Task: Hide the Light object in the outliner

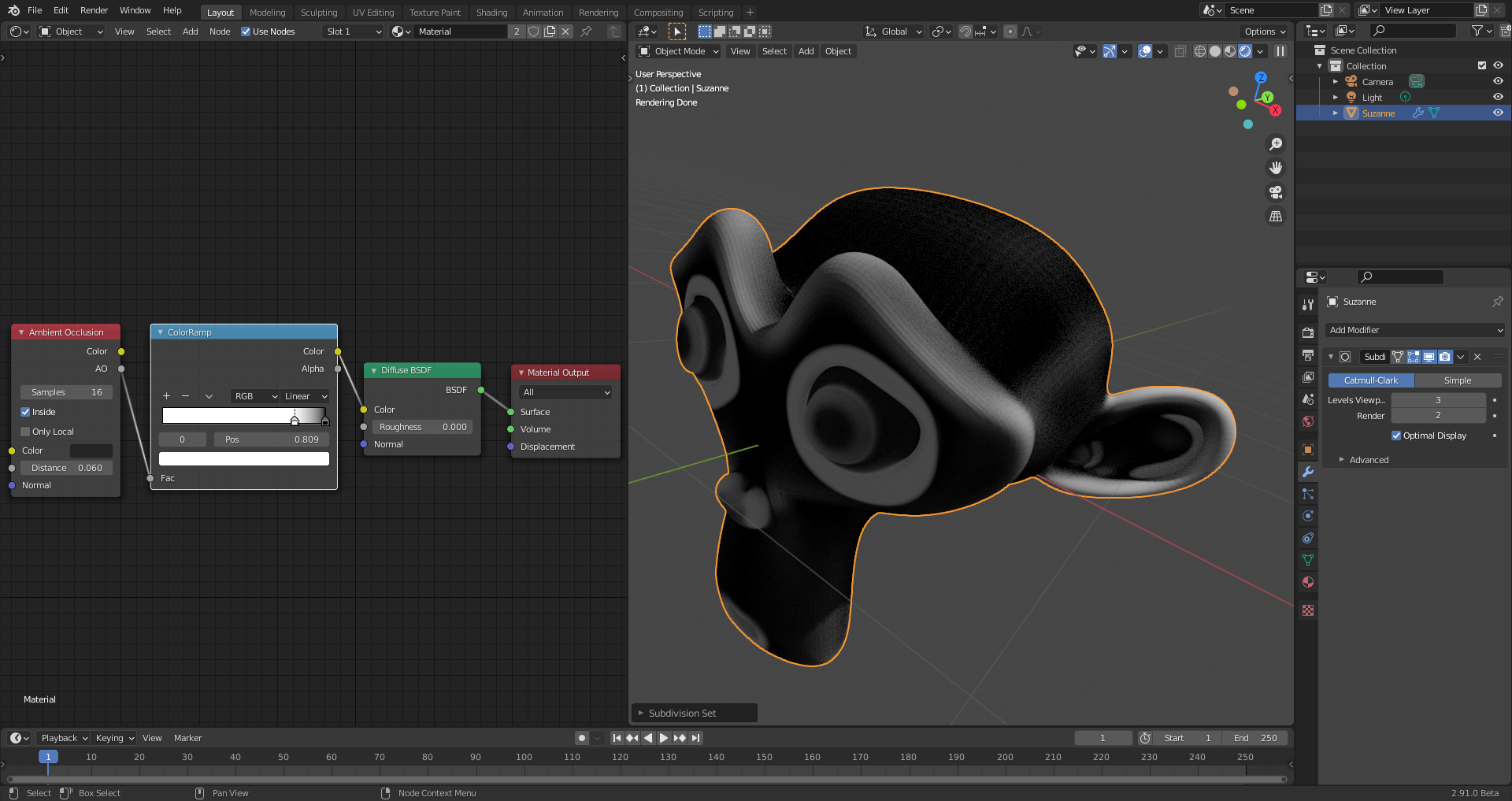Action: (x=1497, y=97)
